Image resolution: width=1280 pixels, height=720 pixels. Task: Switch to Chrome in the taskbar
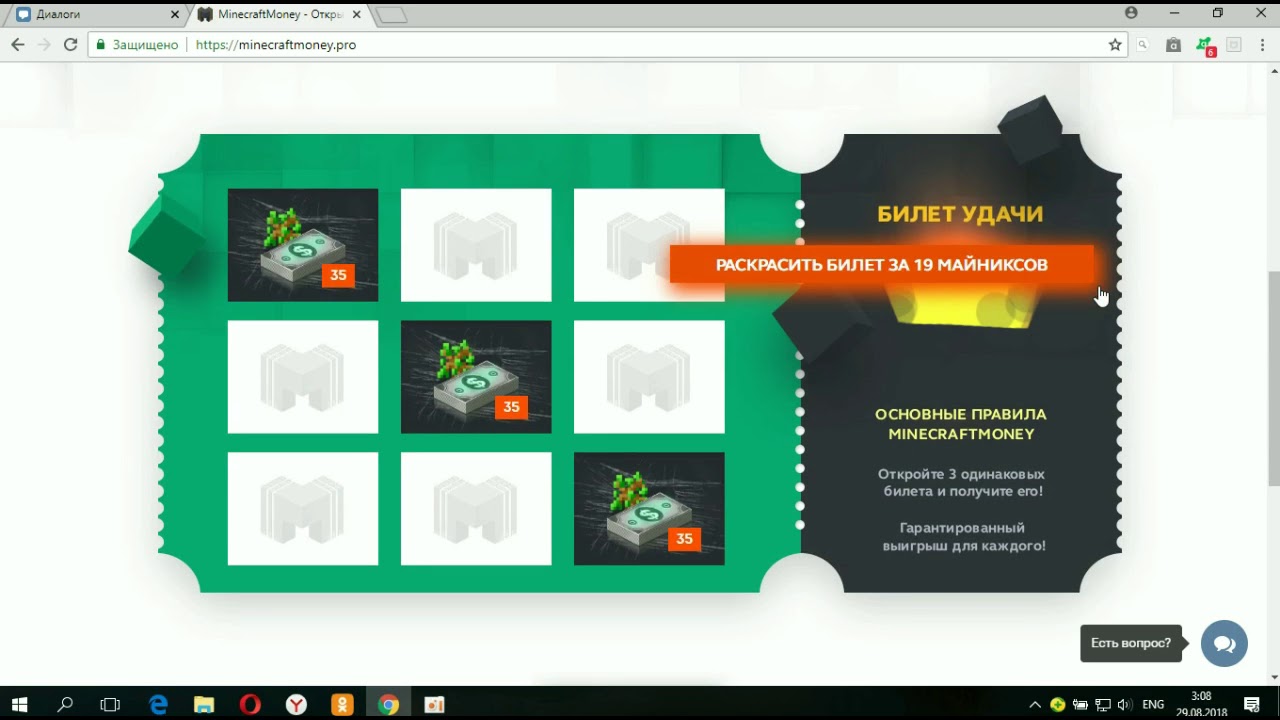pos(388,704)
